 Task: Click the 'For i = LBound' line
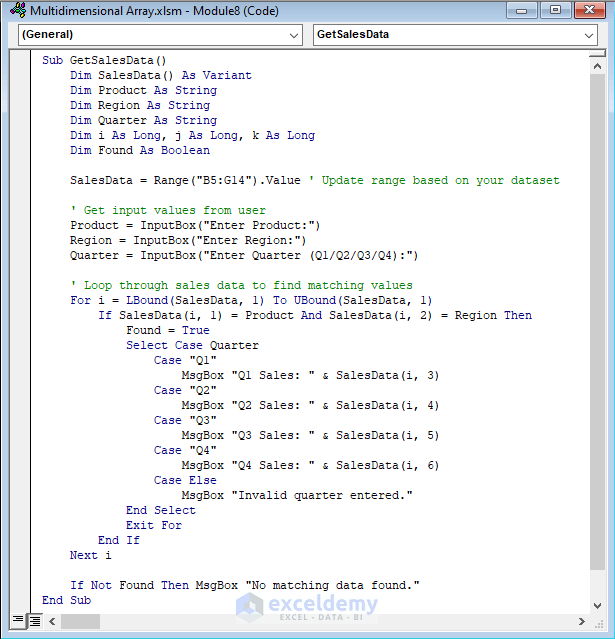[x=251, y=300]
